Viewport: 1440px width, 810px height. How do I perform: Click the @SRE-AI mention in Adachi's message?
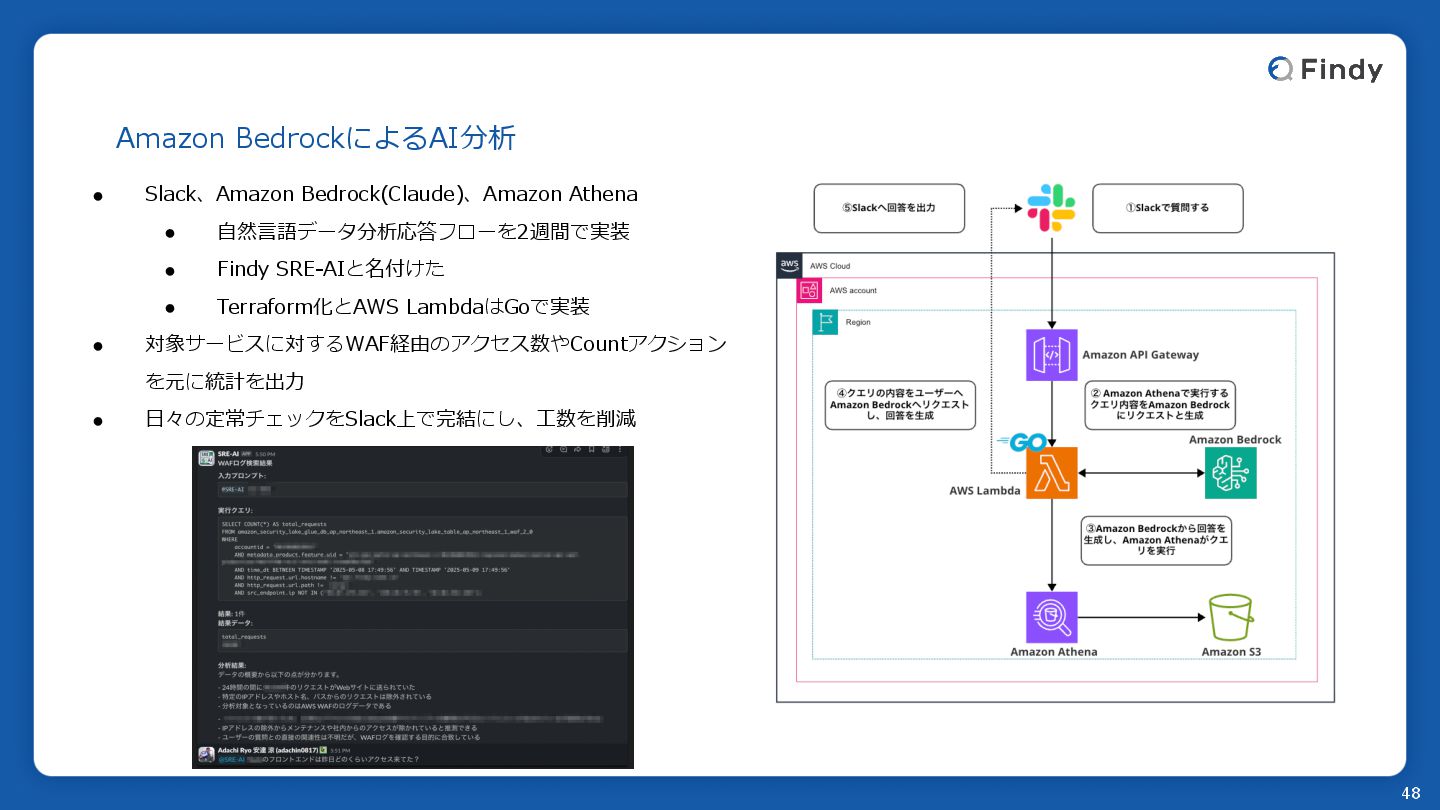(231, 759)
